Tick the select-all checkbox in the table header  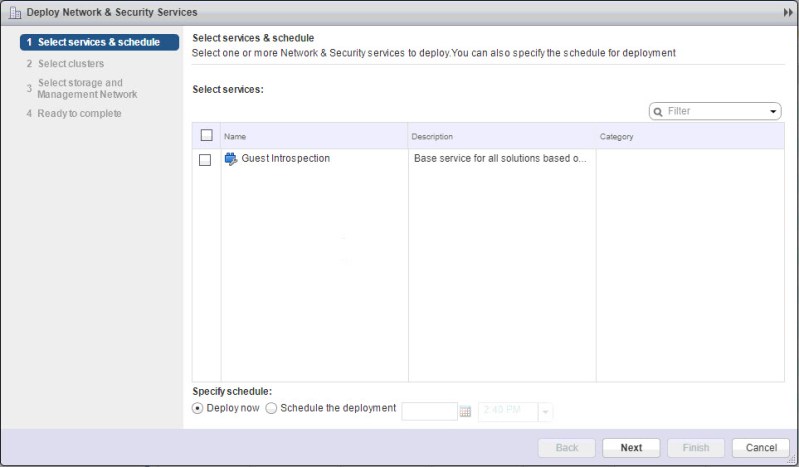point(206,136)
